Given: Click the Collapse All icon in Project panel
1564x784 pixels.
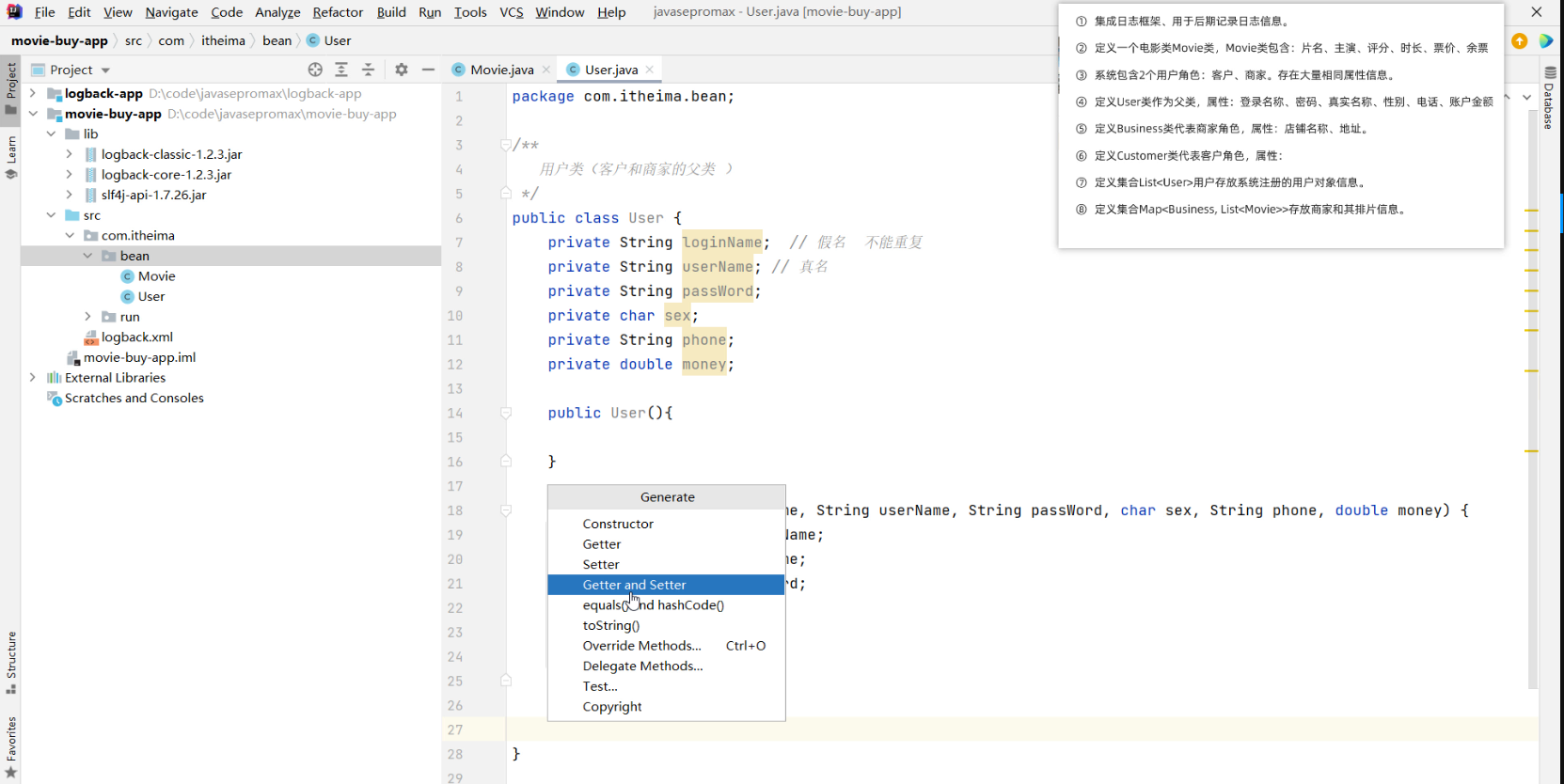Looking at the screenshot, I should [368, 70].
